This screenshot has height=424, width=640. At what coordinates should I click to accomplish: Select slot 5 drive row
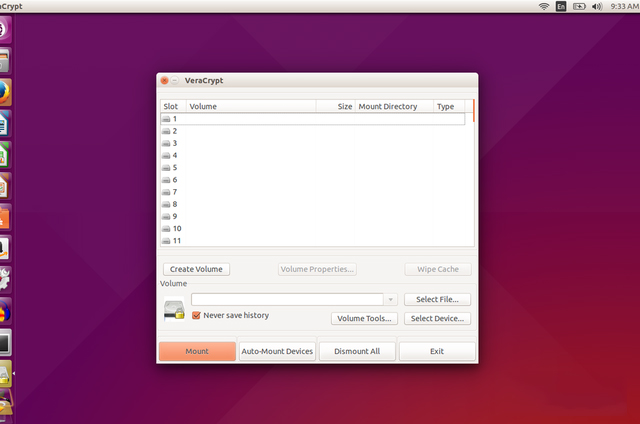click(x=313, y=168)
